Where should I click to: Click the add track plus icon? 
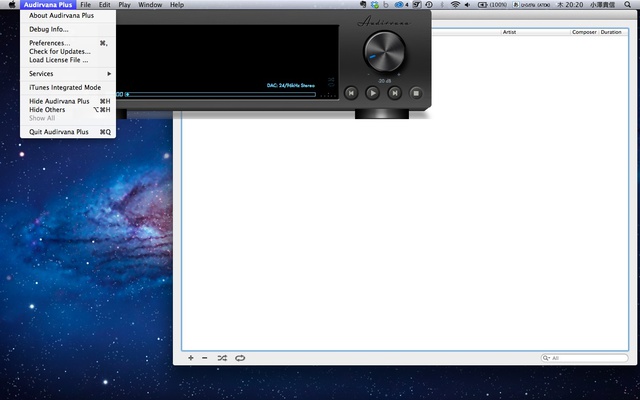pyautogui.click(x=191, y=357)
